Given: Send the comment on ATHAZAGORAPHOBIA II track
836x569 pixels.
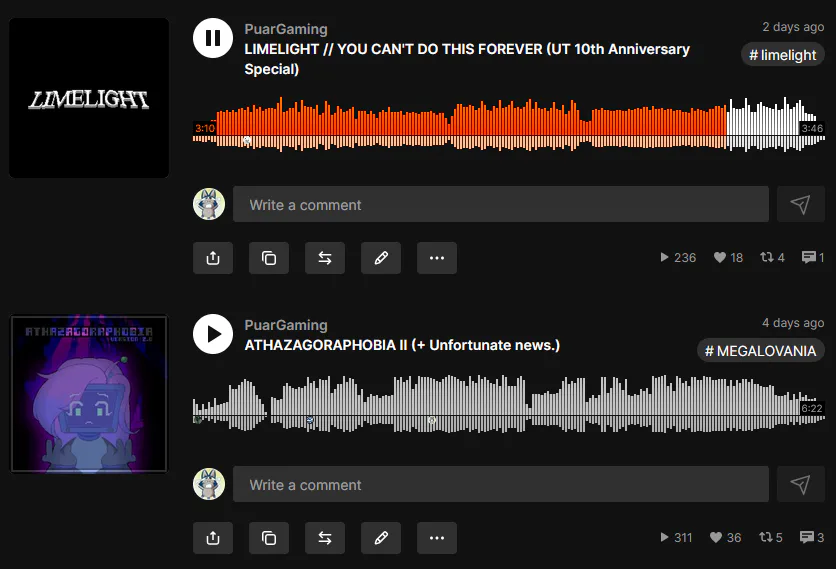Looking at the screenshot, I should 801,484.
